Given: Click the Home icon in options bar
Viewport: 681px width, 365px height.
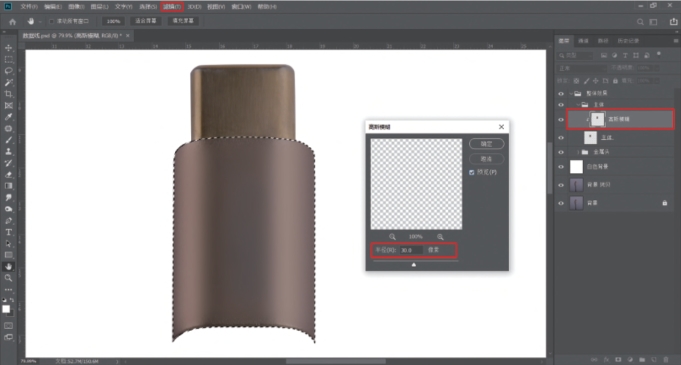Looking at the screenshot, I should pyautogui.click(x=13, y=21).
